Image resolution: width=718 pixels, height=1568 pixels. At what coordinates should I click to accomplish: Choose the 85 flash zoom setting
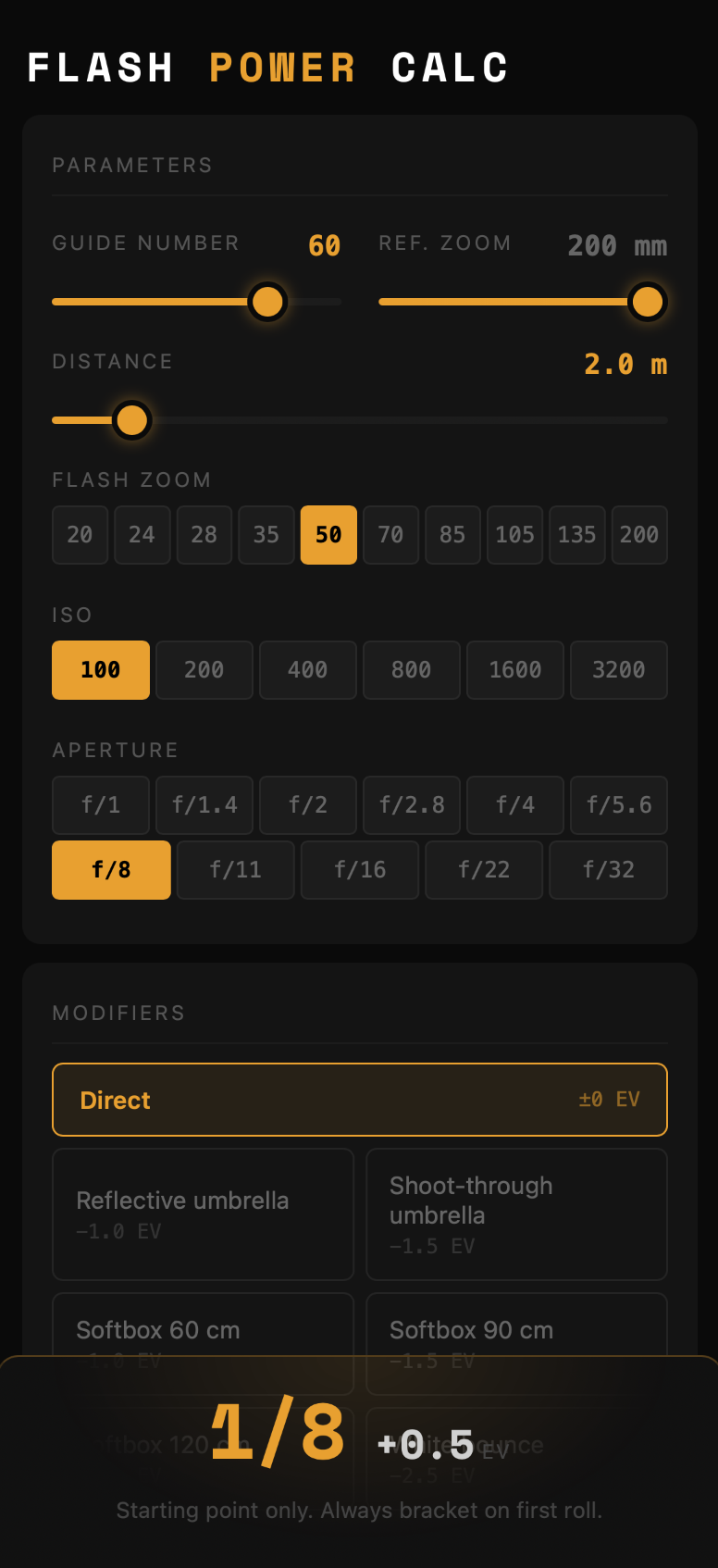(452, 535)
